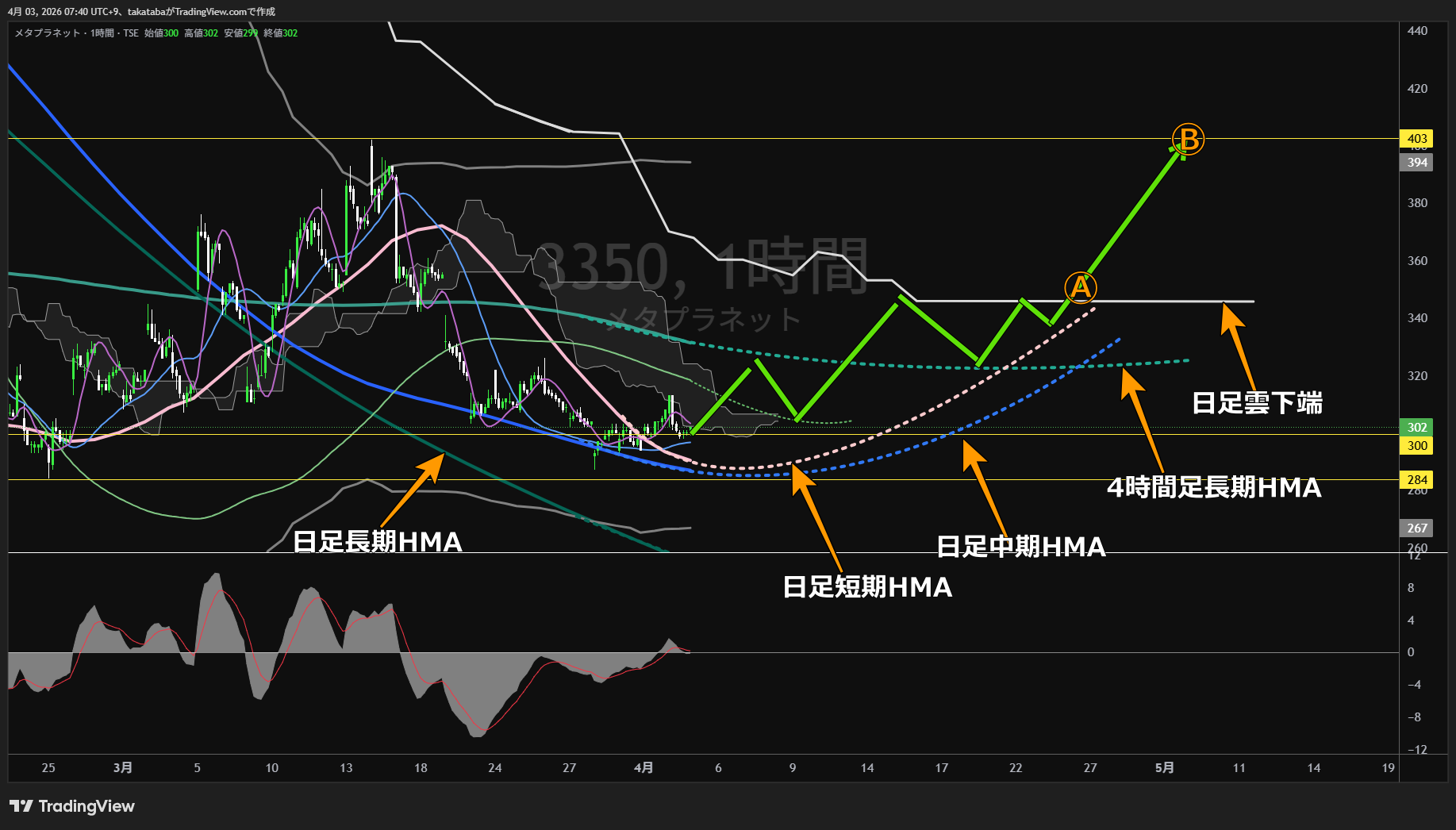
Task: Click the 13 date label on the time axis
Action: (346, 768)
